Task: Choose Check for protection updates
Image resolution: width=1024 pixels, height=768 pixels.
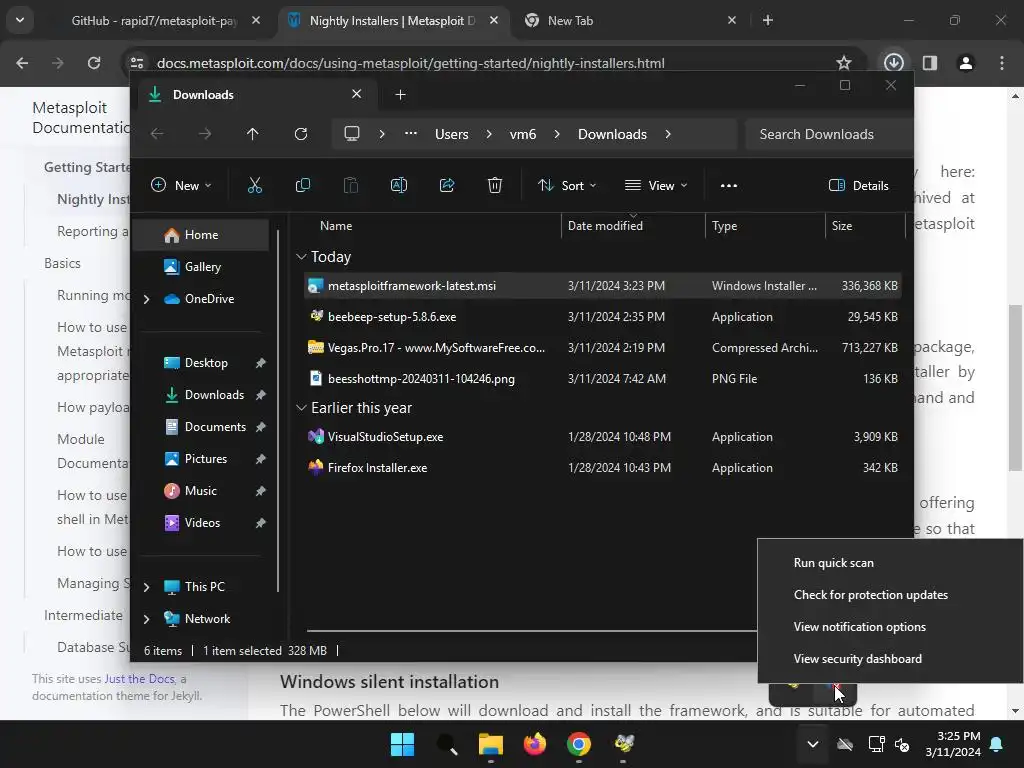Action: pos(871,595)
